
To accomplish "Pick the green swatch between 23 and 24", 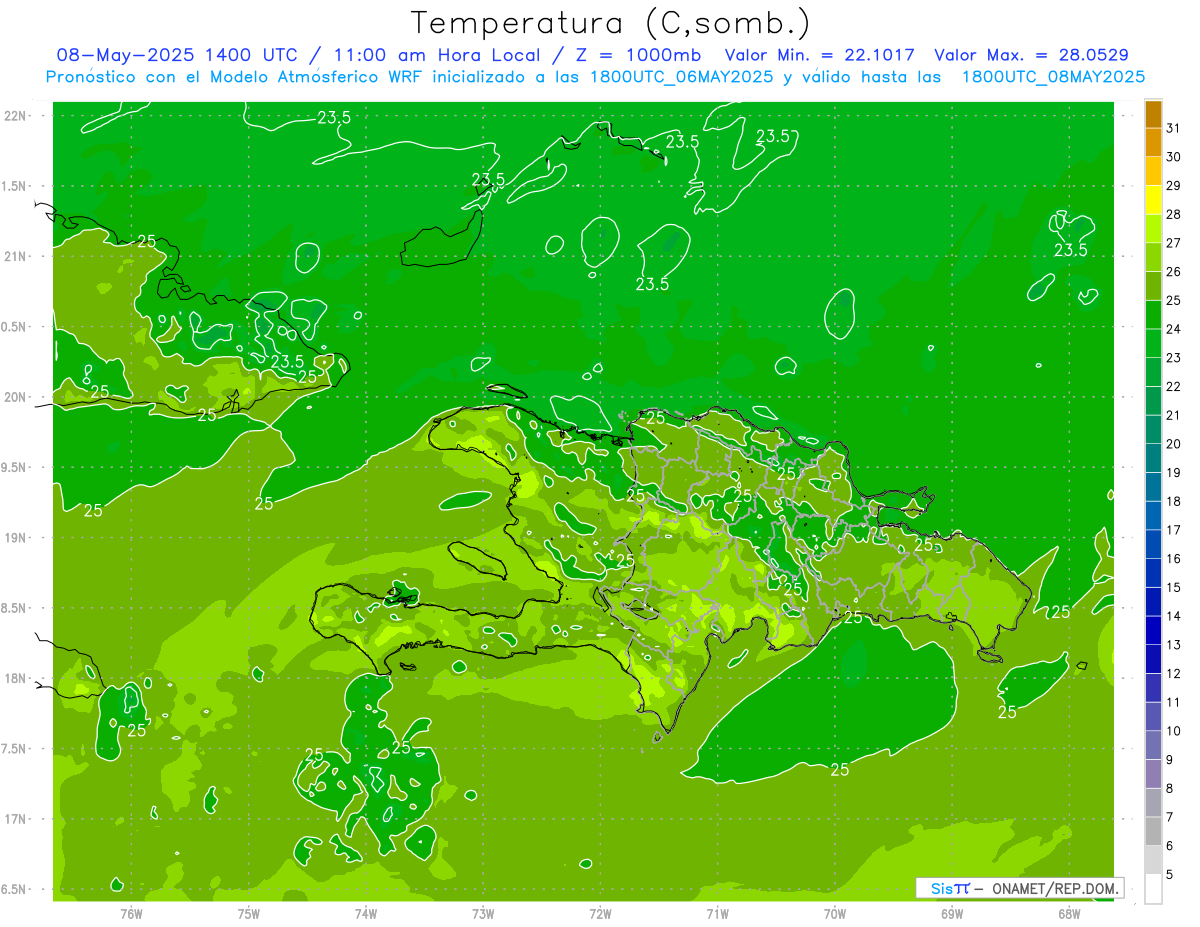I will click(x=1153, y=343).
